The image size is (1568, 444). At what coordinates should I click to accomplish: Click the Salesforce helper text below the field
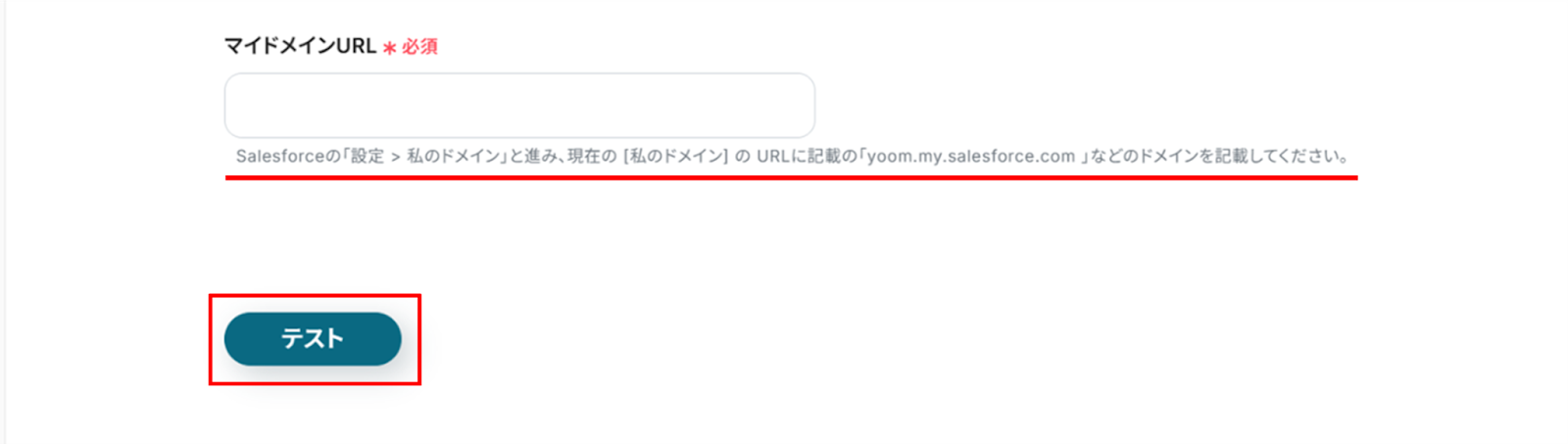[793, 156]
